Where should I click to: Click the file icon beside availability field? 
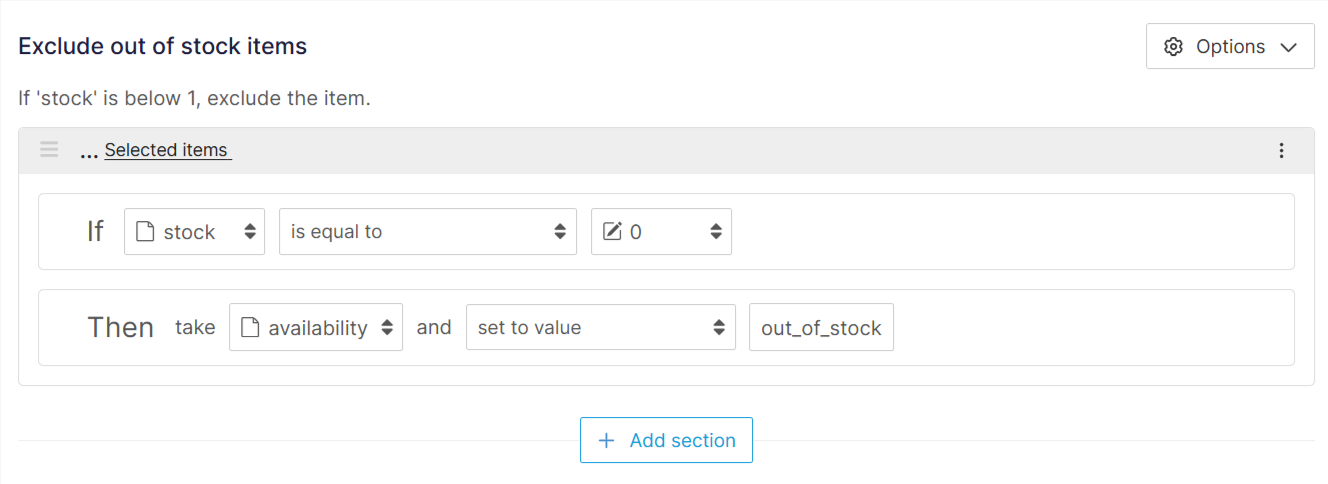coord(250,328)
